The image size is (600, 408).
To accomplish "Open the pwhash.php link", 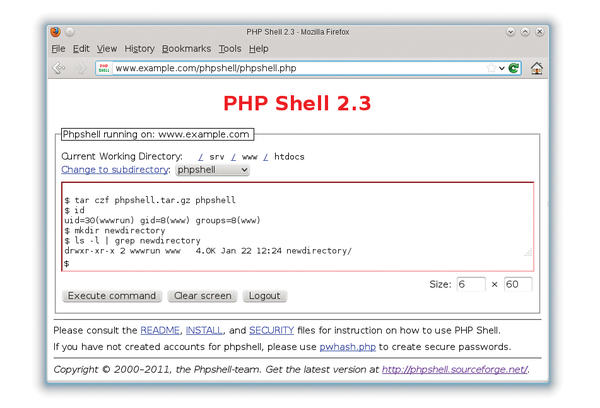I will (347, 347).
